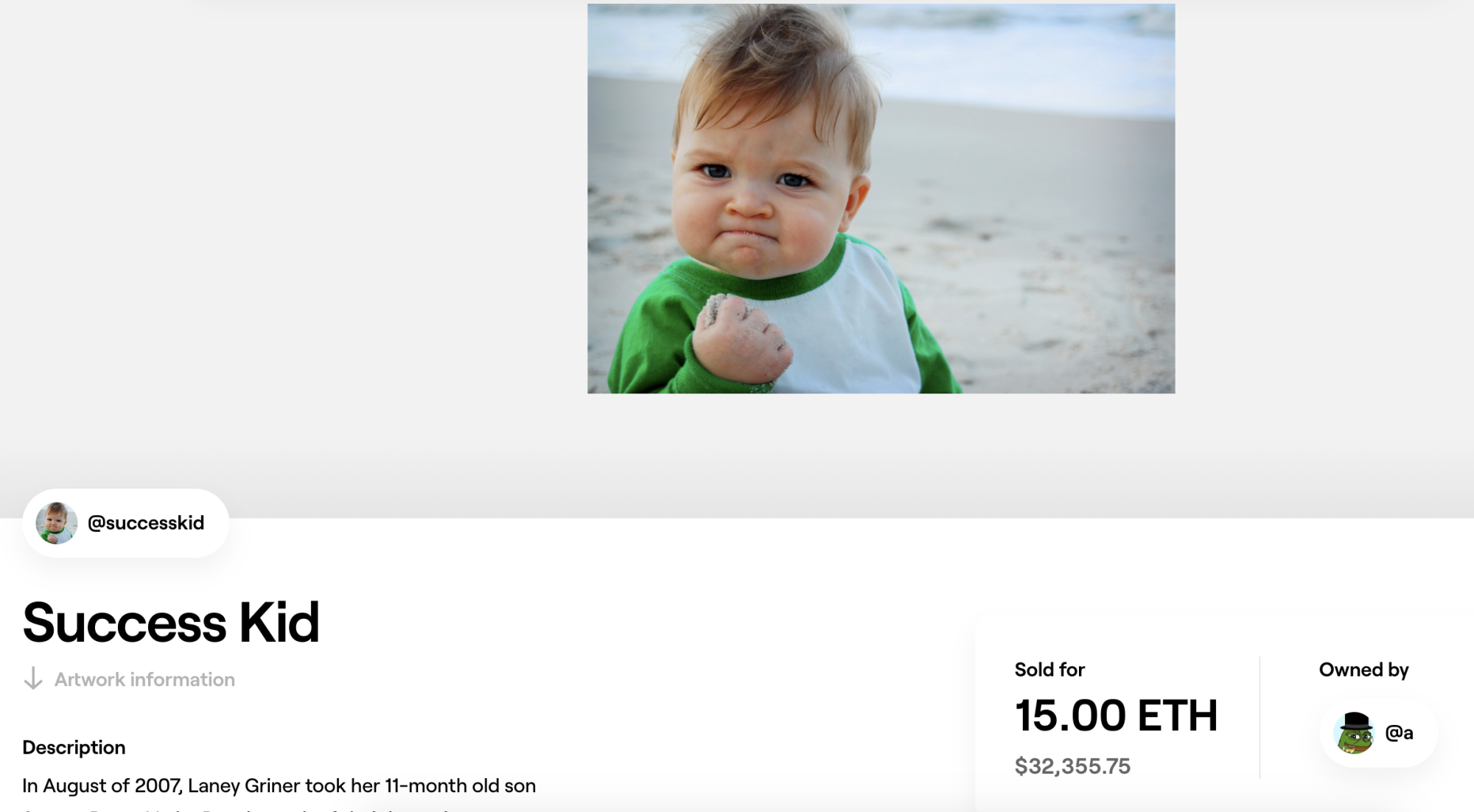
Task: Jump to Artwork information
Action: [144, 679]
